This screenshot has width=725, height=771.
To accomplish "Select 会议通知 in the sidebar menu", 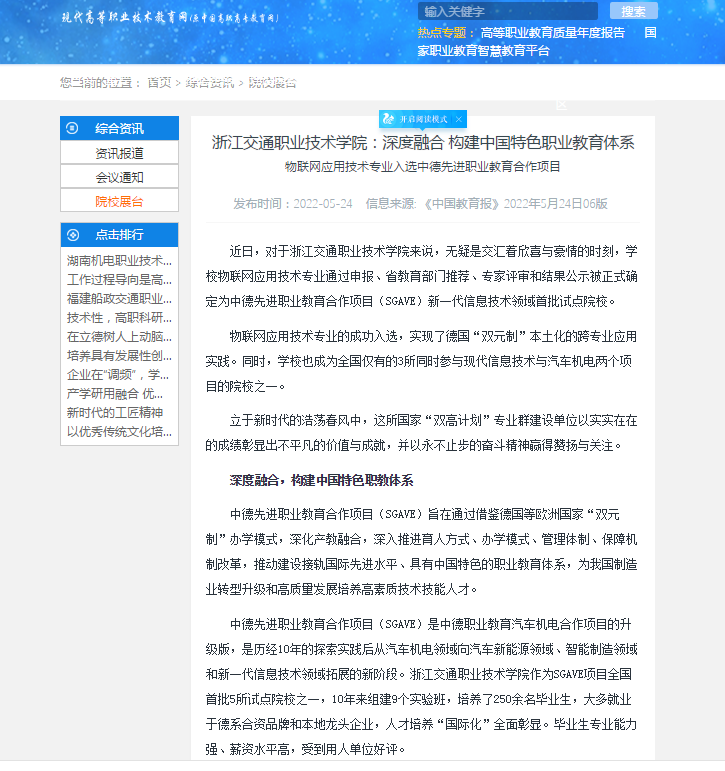I will point(119,177).
